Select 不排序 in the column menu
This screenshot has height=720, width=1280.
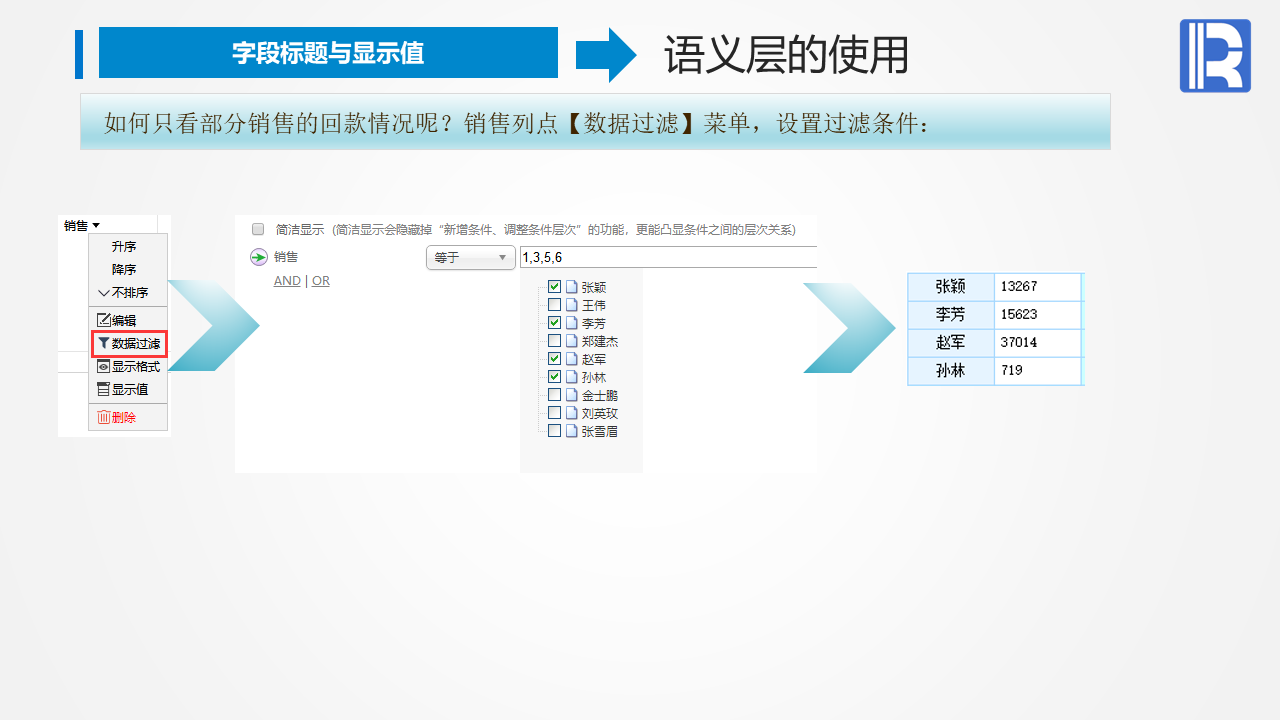[x=130, y=293]
